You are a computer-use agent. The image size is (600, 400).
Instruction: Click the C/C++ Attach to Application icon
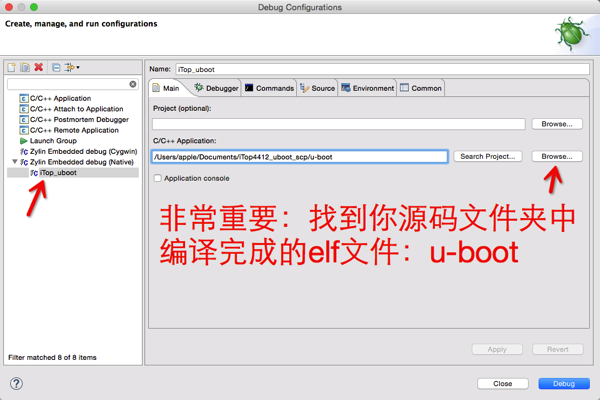point(24,109)
